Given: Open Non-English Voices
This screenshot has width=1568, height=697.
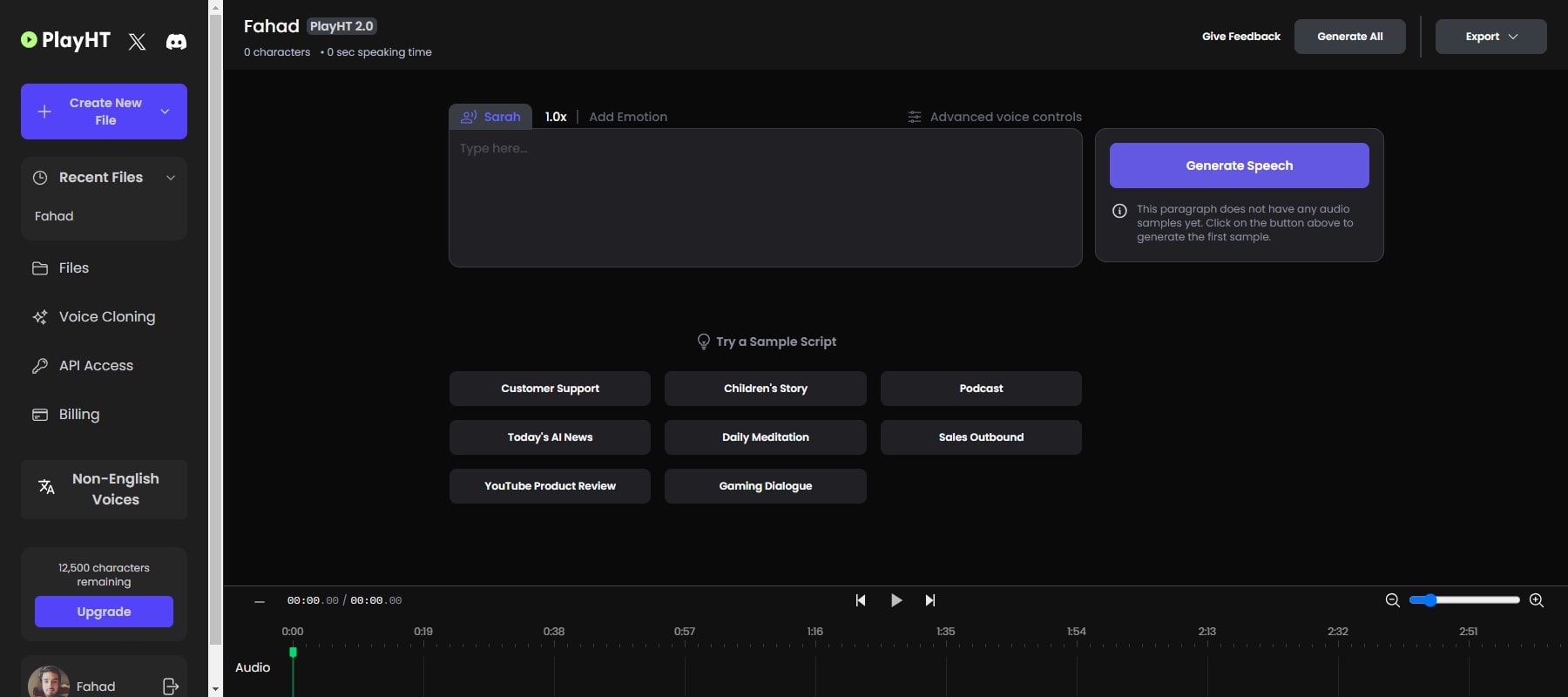Looking at the screenshot, I should click(x=104, y=489).
